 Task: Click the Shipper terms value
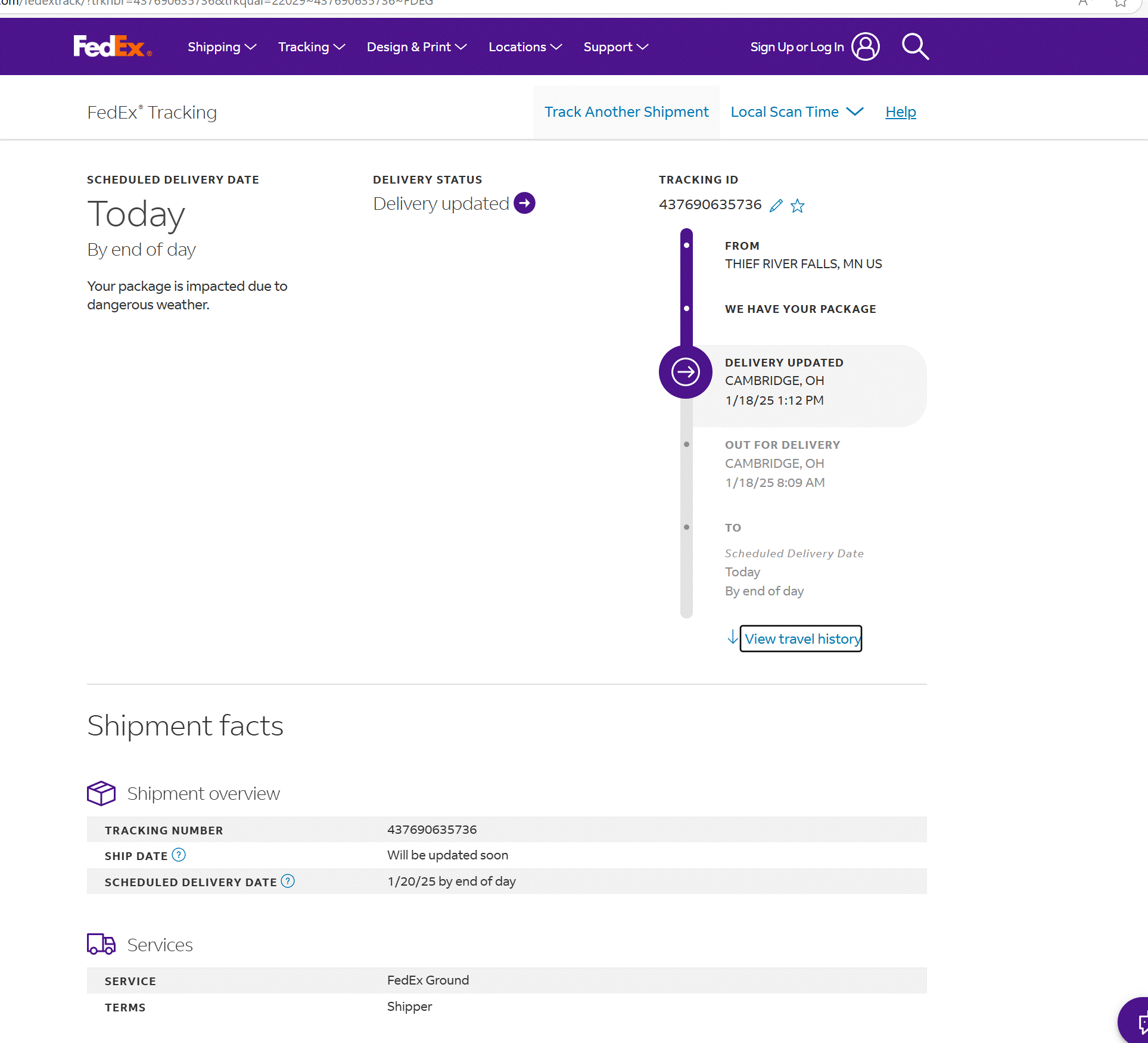409,1007
